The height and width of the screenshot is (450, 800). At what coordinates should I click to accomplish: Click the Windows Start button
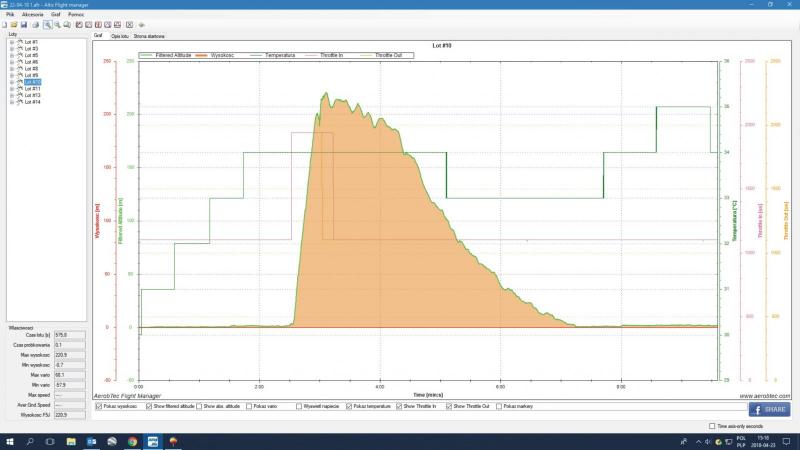pyautogui.click(x=9, y=440)
